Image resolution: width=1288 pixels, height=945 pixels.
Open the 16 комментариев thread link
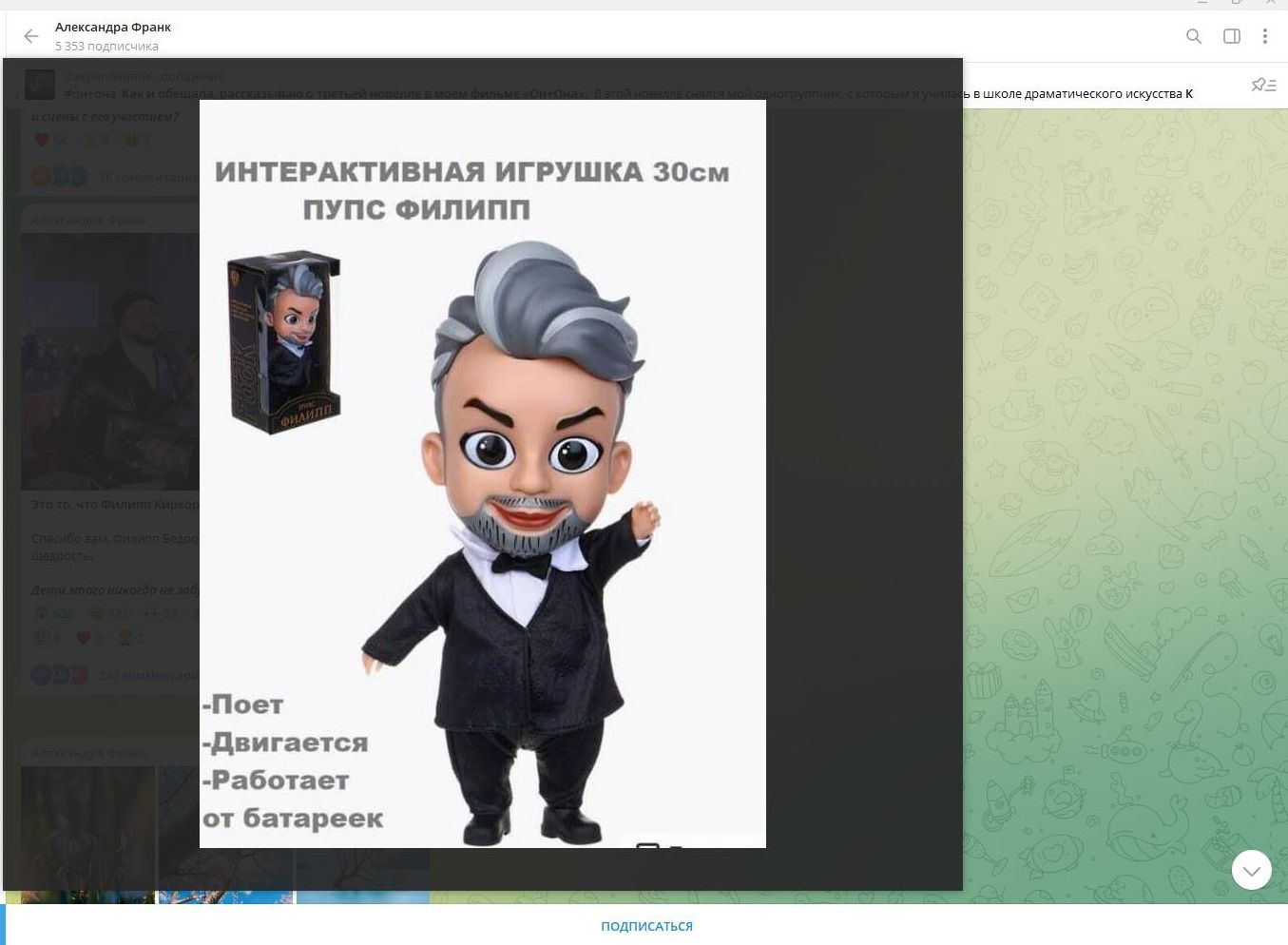[148, 177]
